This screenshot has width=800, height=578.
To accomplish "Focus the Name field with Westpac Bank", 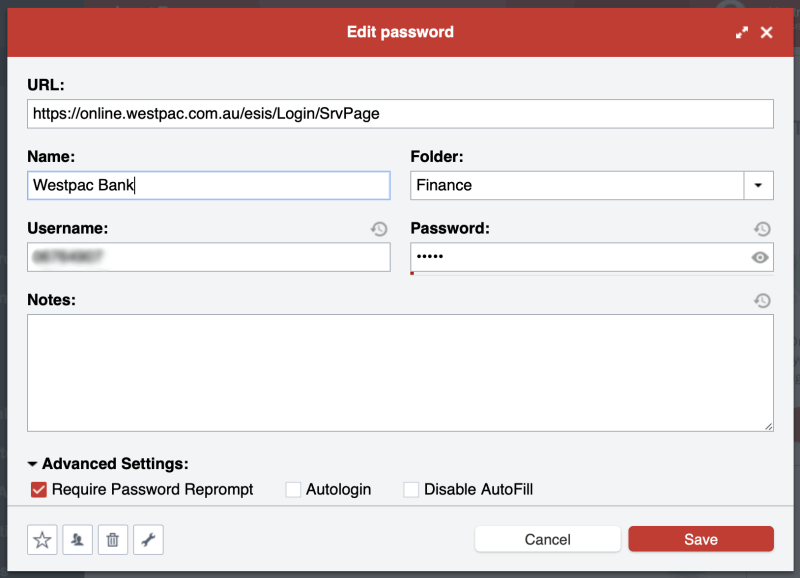I will tap(209, 185).
